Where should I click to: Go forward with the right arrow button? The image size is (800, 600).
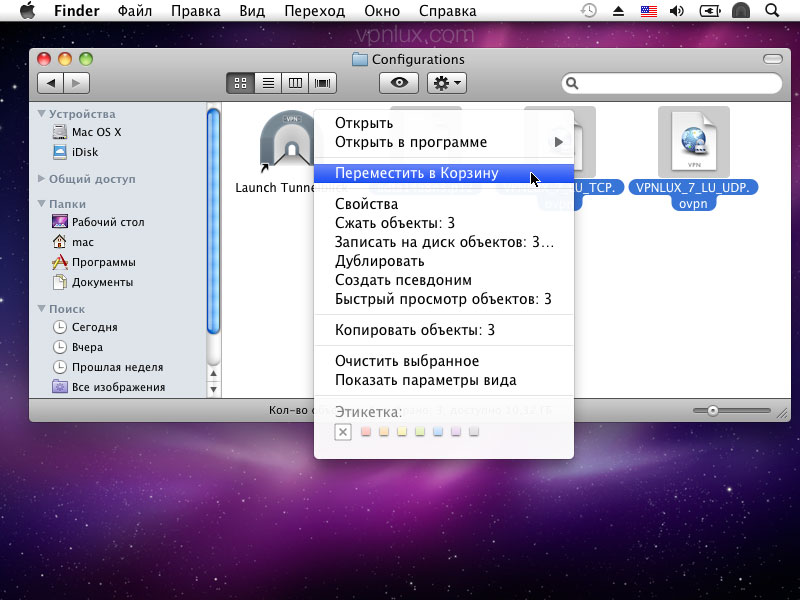tap(77, 83)
